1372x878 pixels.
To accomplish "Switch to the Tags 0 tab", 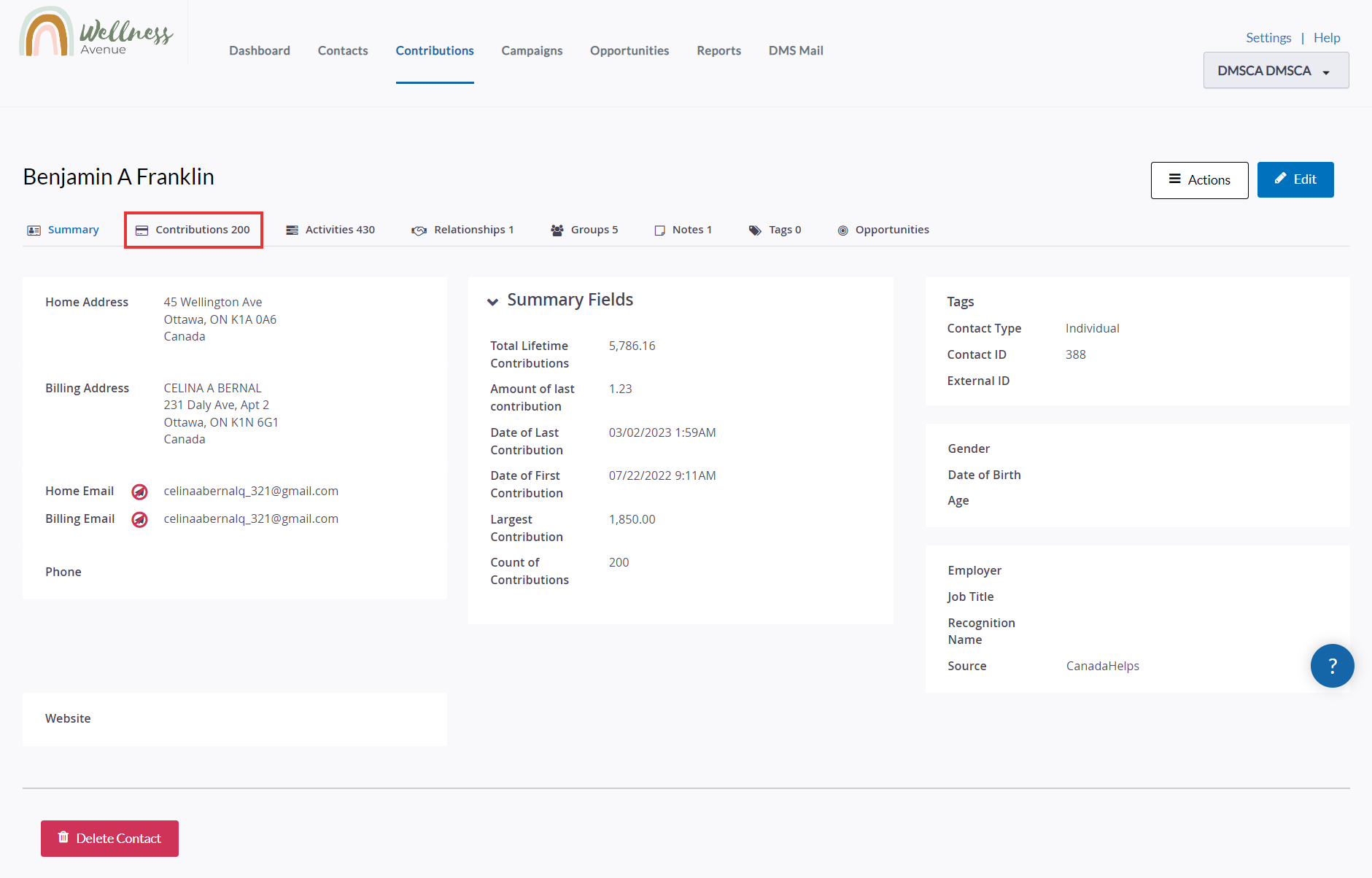I will (775, 230).
